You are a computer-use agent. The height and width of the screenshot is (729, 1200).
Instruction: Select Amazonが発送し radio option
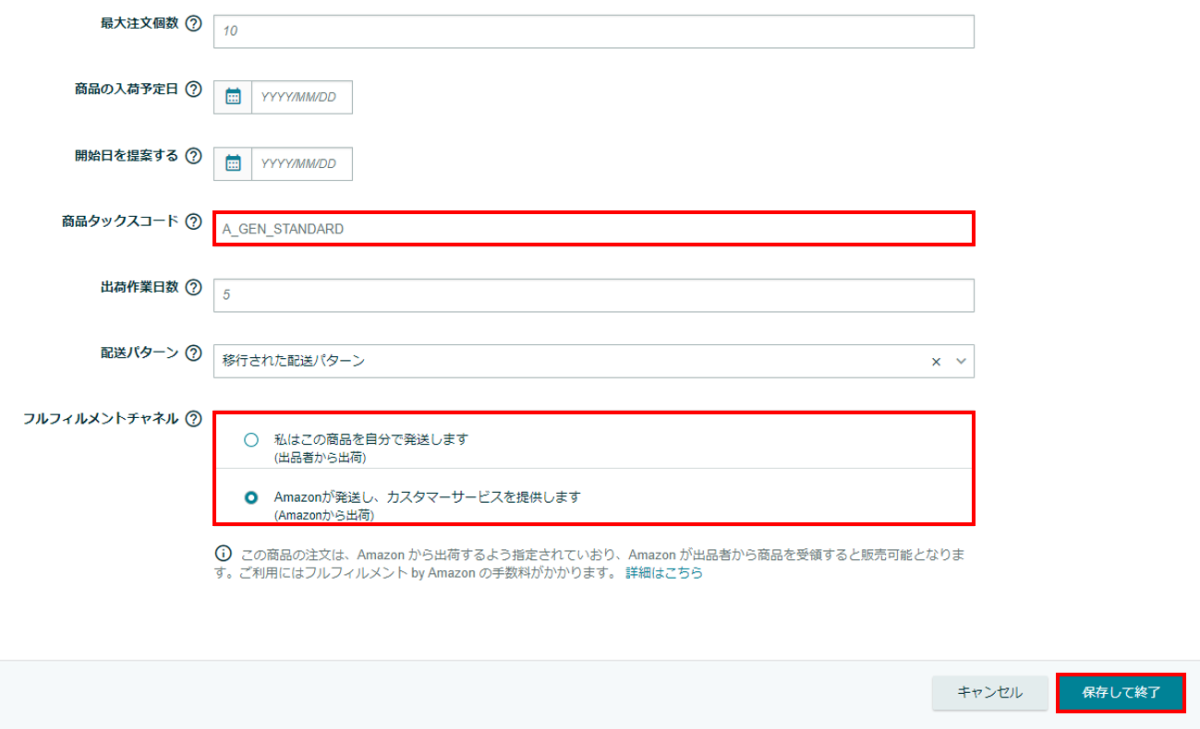point(251,496)
